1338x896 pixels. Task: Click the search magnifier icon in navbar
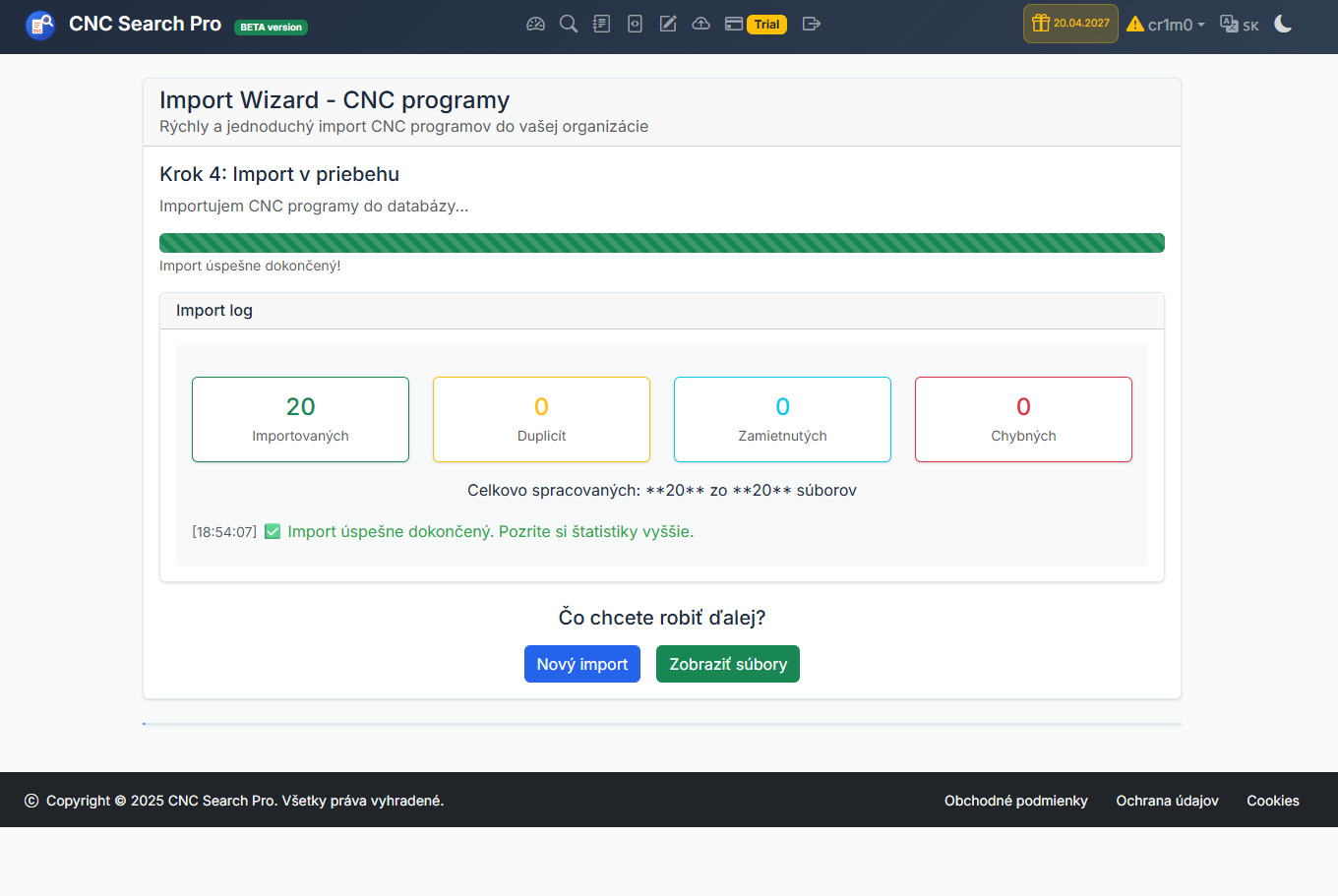coord(569,24)
